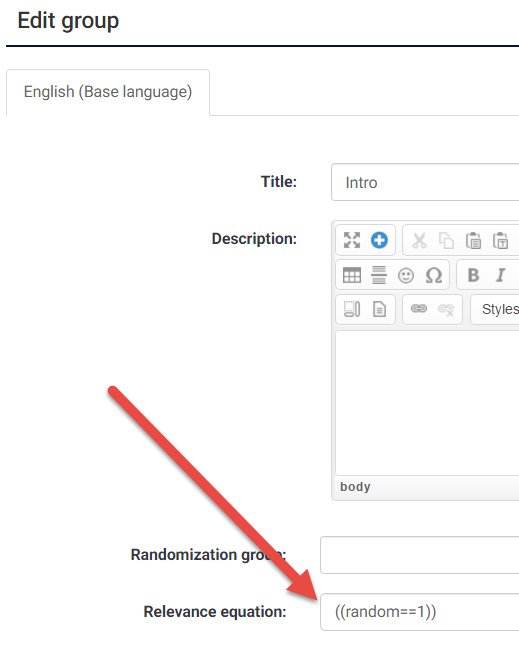Select the English (Base language) tab

coord(108,92)
